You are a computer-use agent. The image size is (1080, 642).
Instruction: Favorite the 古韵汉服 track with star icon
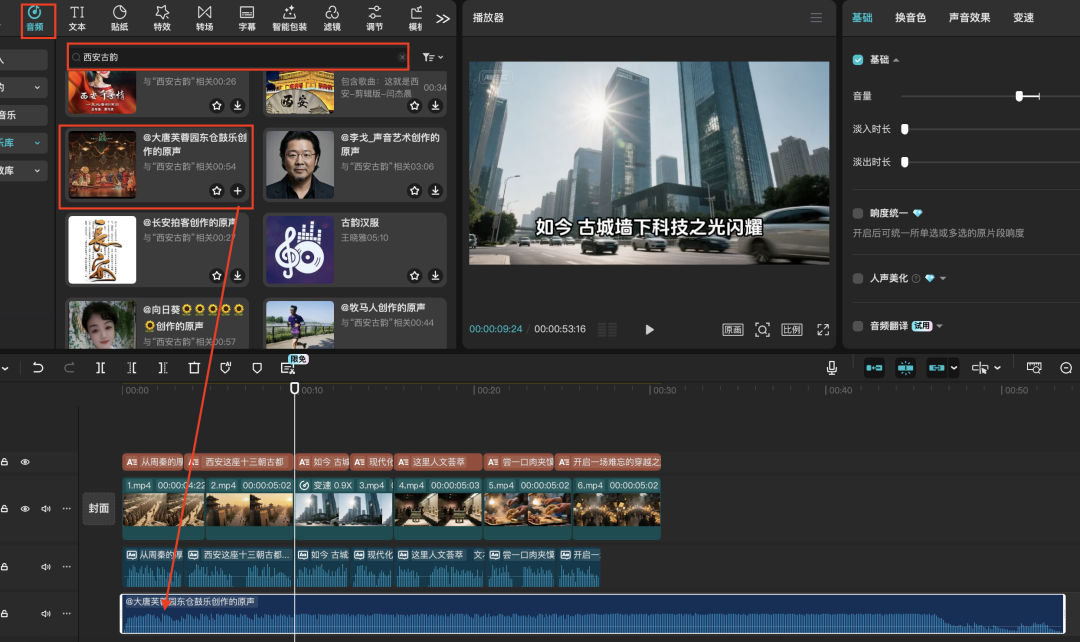click(x=415, y=278)
